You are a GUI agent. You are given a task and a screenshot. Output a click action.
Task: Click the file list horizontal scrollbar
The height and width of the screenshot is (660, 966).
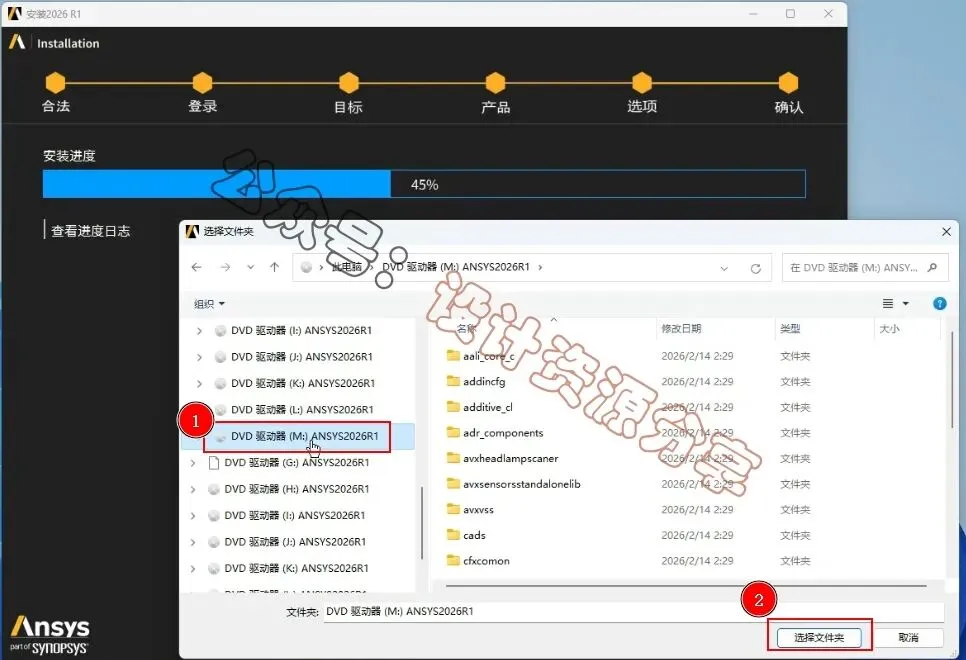(x=686, y=585)
